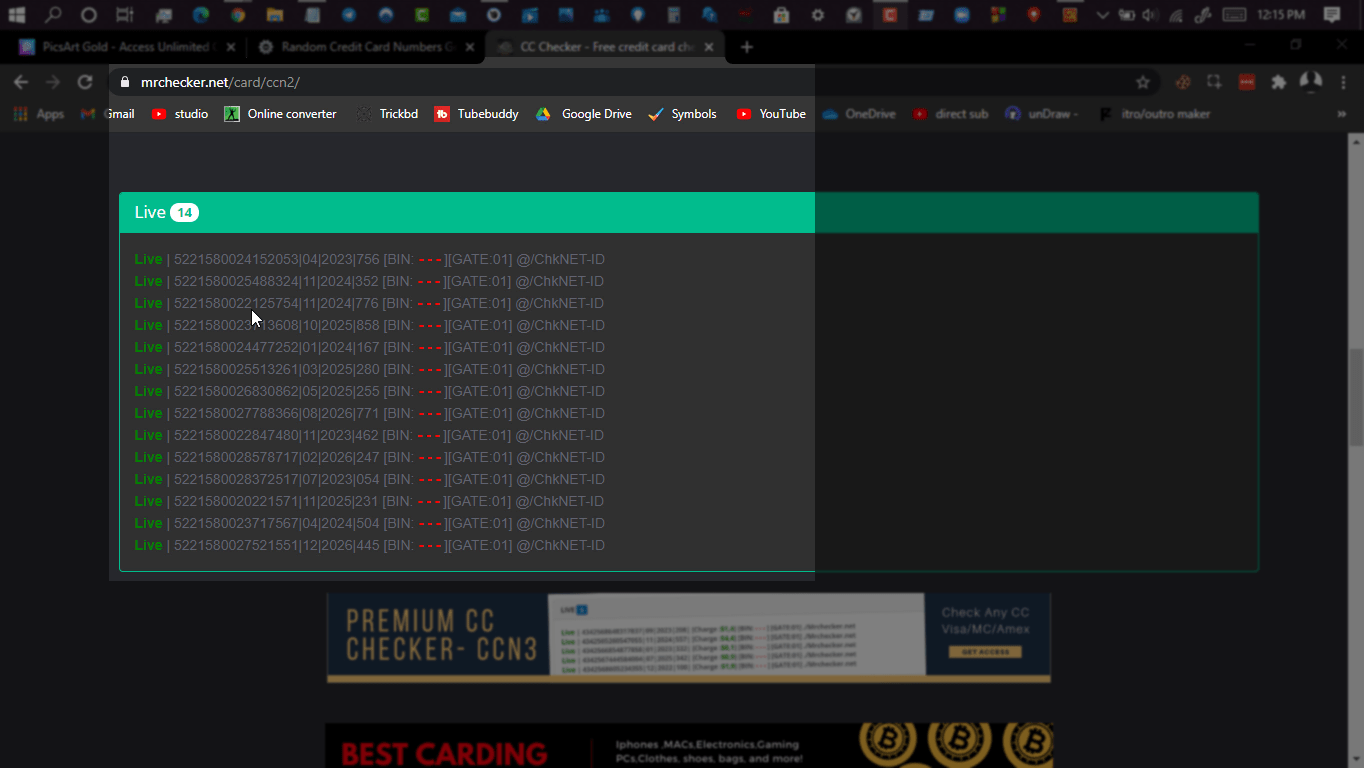The image size is (1364, 768).
Task: Open the Chrome profile avatar menu
Action: (x=1311, y=82)
